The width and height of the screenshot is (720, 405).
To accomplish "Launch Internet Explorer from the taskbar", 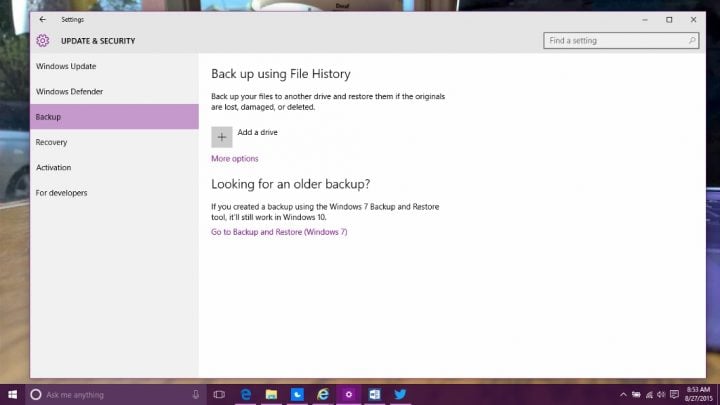I will (323, 394).
